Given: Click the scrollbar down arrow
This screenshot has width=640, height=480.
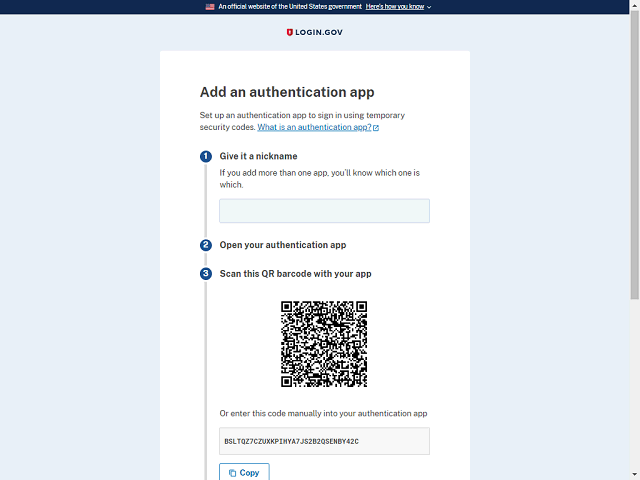Looking at the screenshot, I should pos(635,476).
